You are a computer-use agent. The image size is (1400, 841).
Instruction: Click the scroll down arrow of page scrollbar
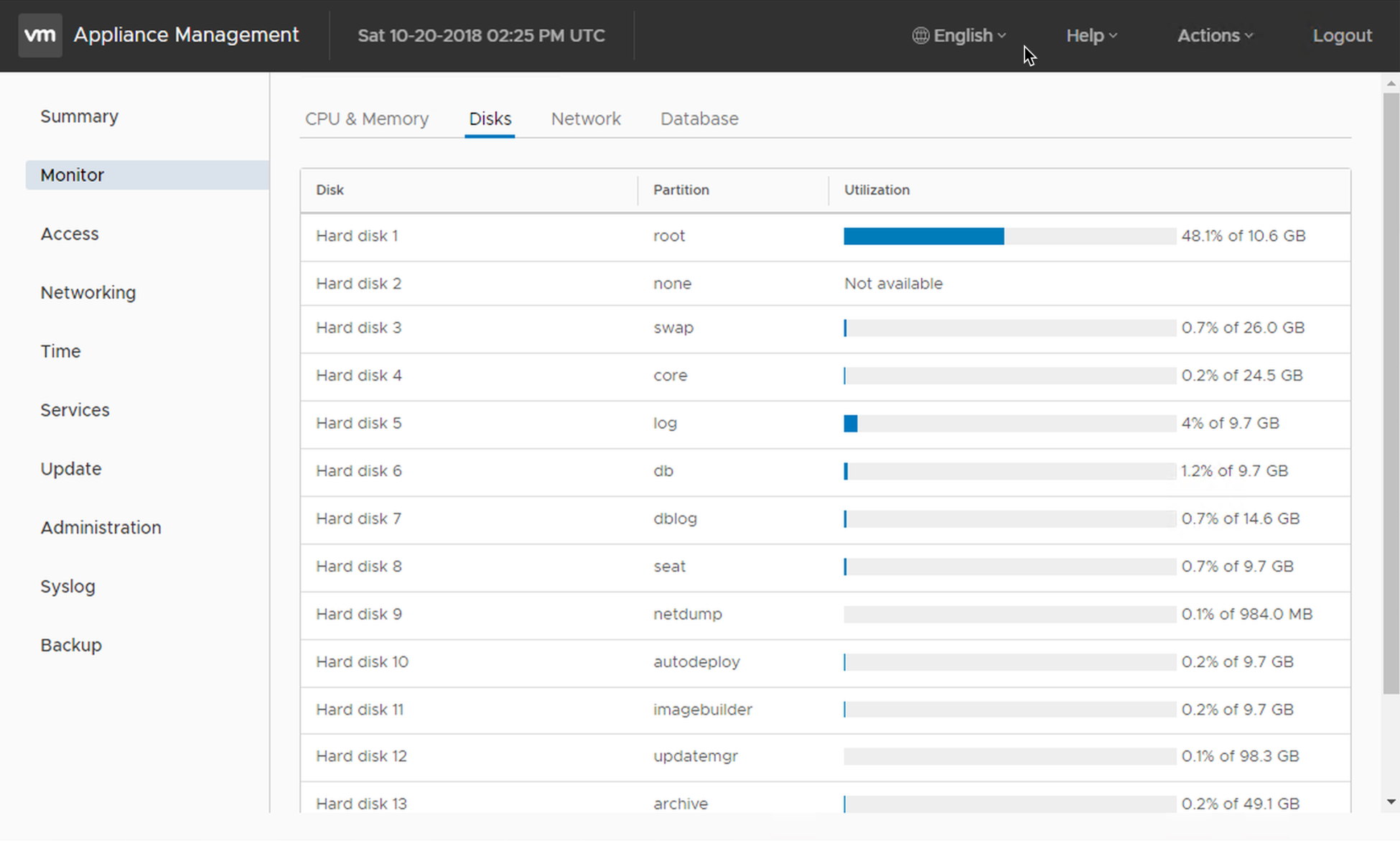1391,801
